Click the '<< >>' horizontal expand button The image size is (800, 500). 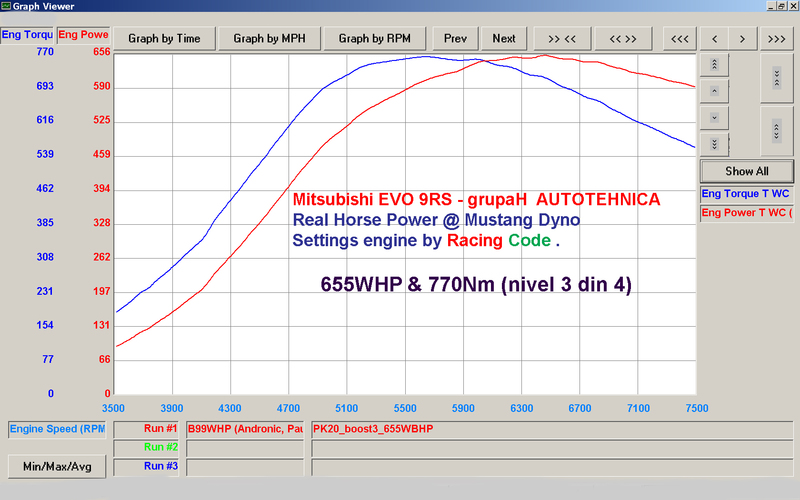pos(623,39)
